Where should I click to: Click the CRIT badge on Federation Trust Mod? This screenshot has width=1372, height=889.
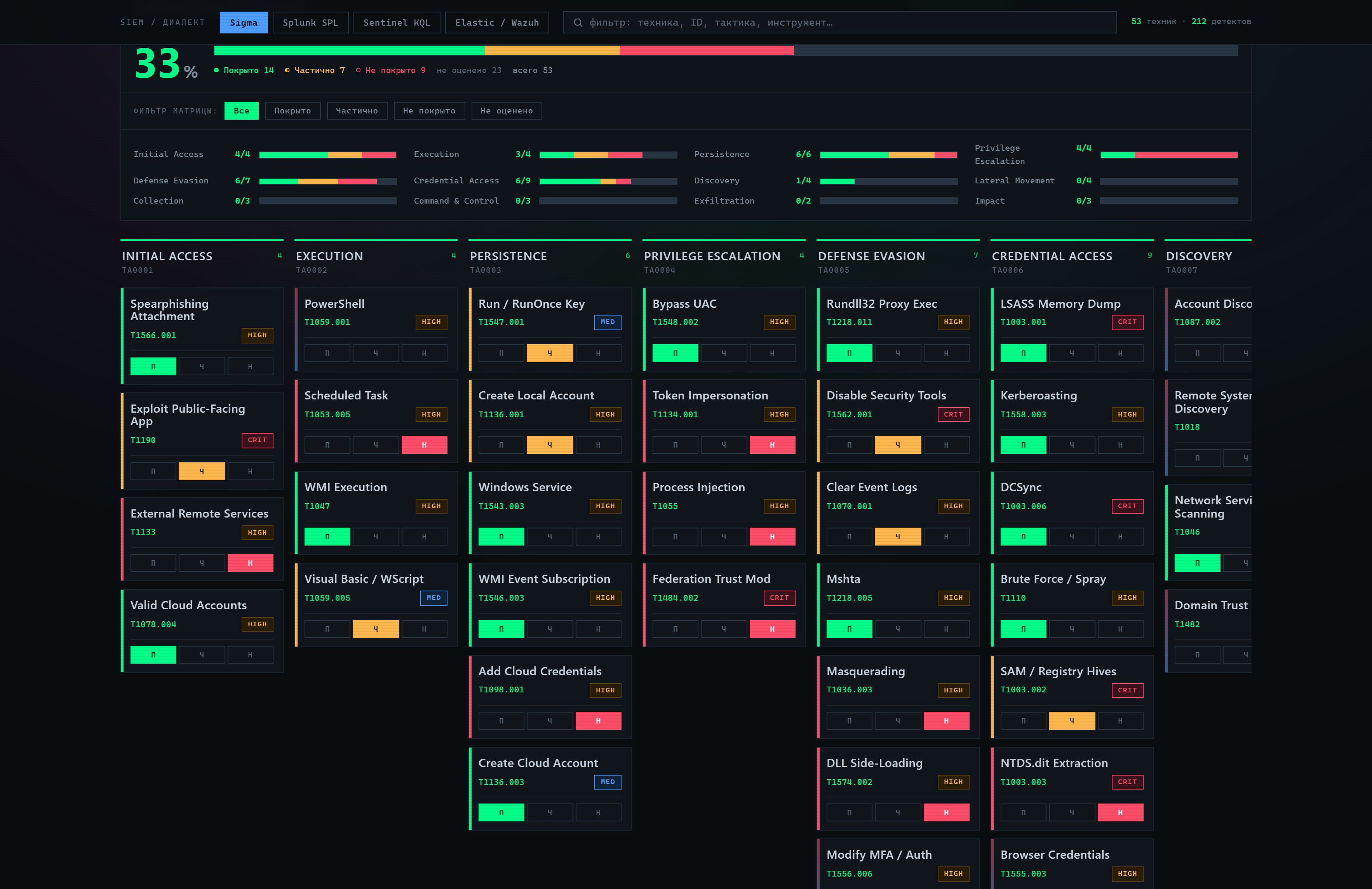pos(779,598)
